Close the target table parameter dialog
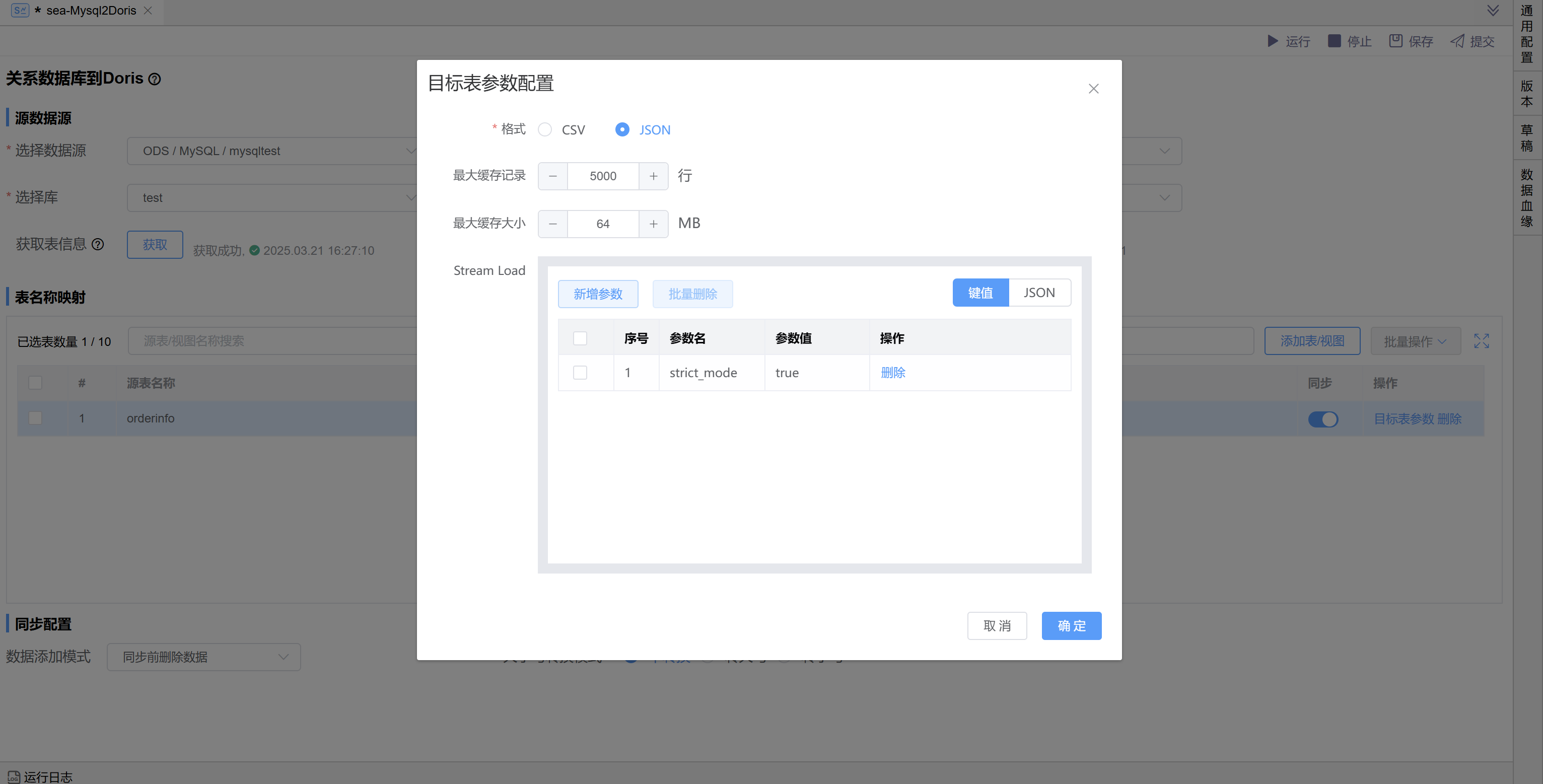 (1093, 89)
